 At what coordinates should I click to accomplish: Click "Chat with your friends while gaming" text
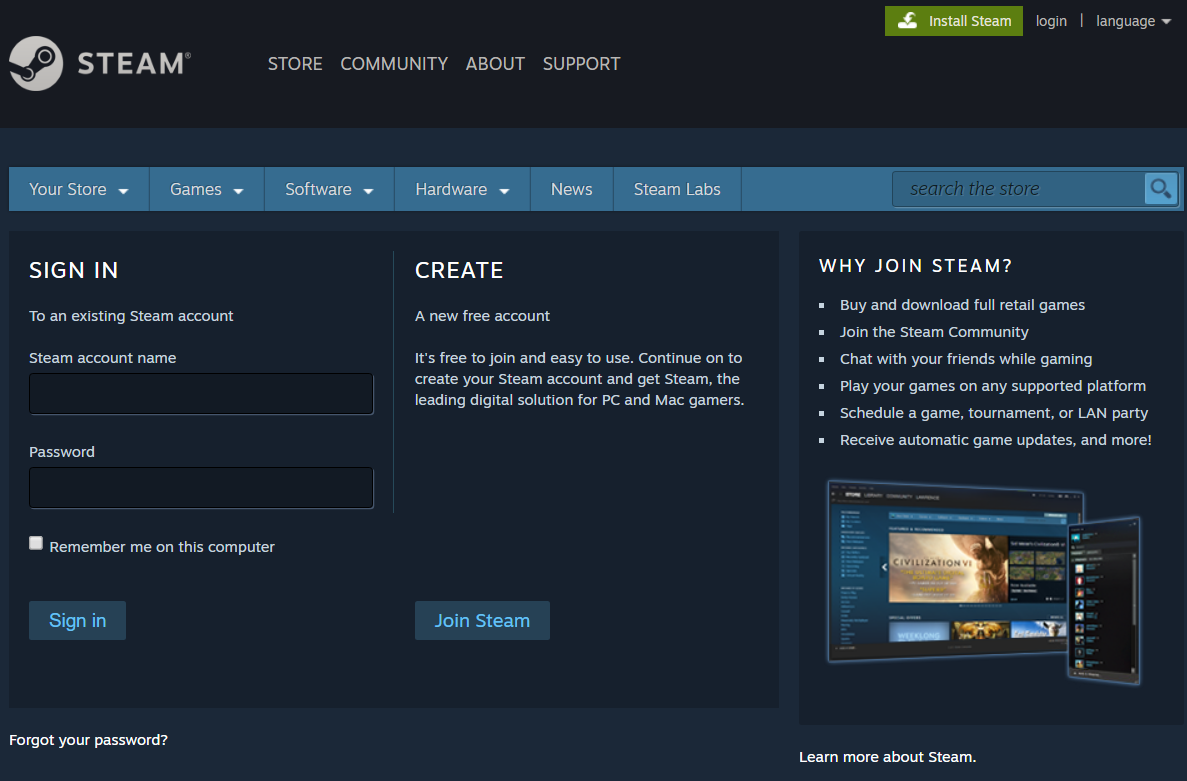[x=966, y=359]
